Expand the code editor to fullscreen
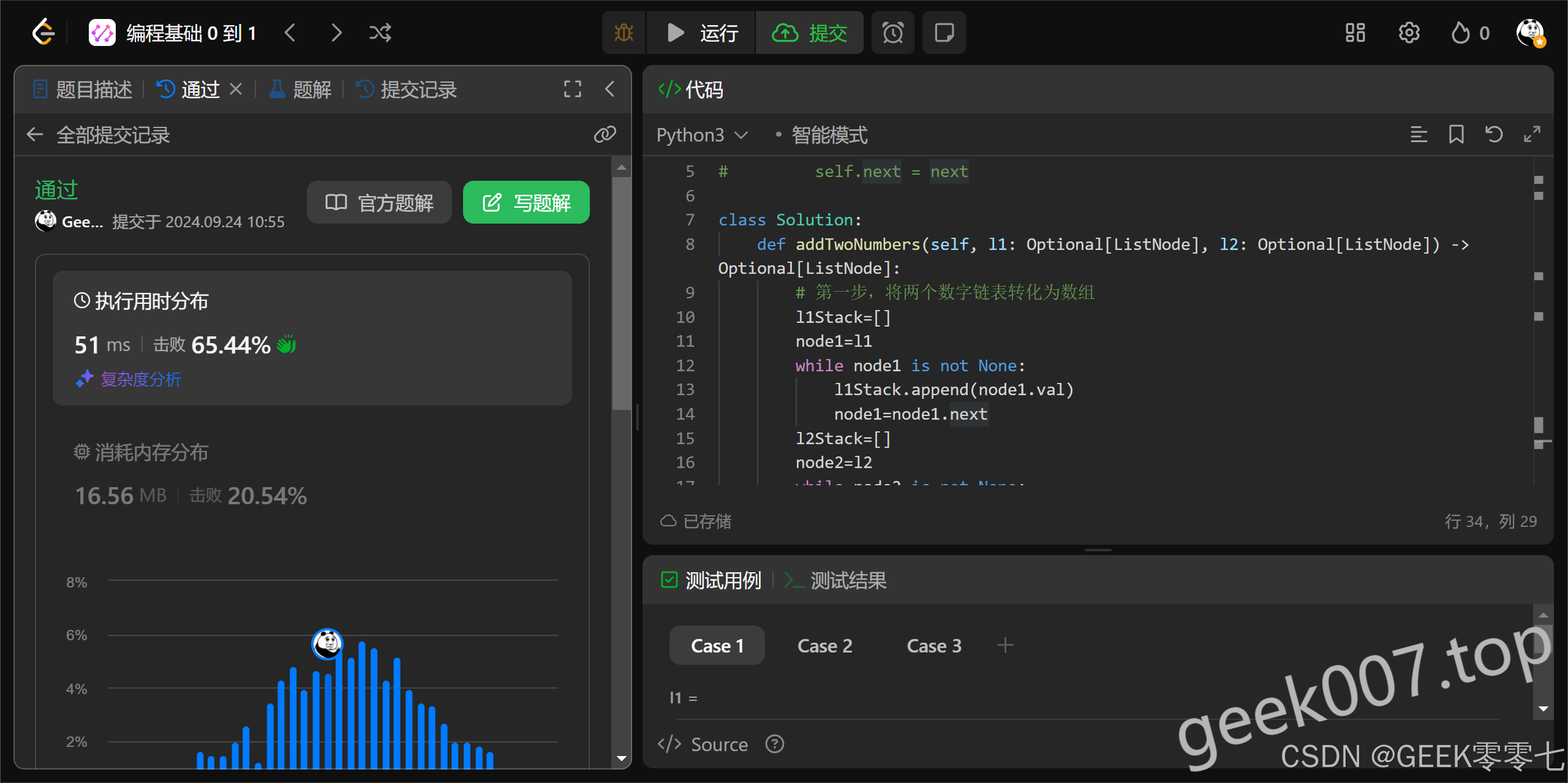The image size is (1568, 783). pos(1532,134)
